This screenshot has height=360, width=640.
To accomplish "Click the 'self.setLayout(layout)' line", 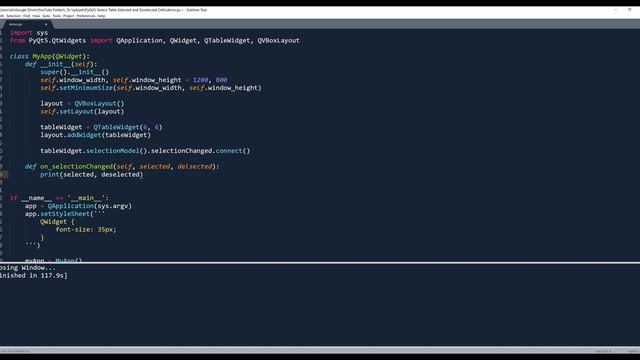I will [x=82, y=111].
